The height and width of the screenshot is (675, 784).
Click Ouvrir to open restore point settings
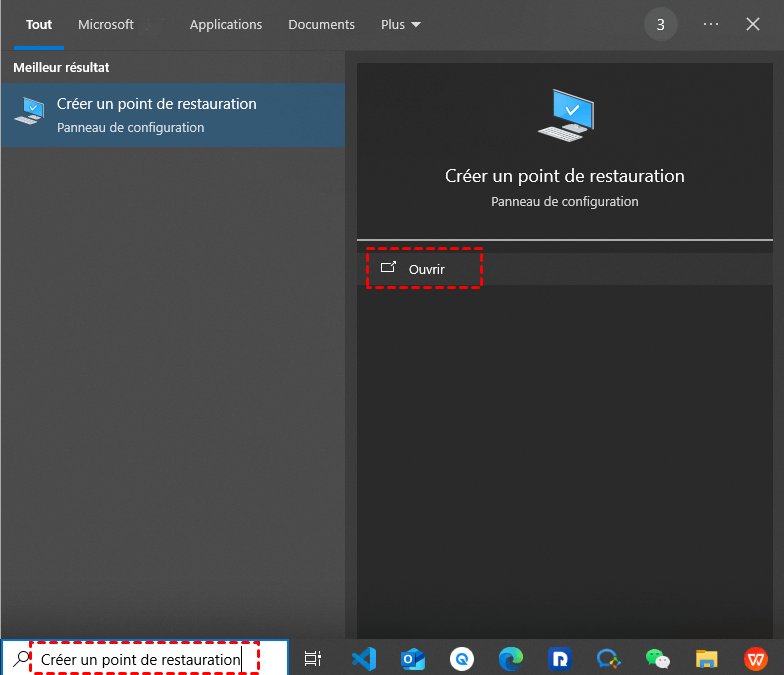point(426,269)
